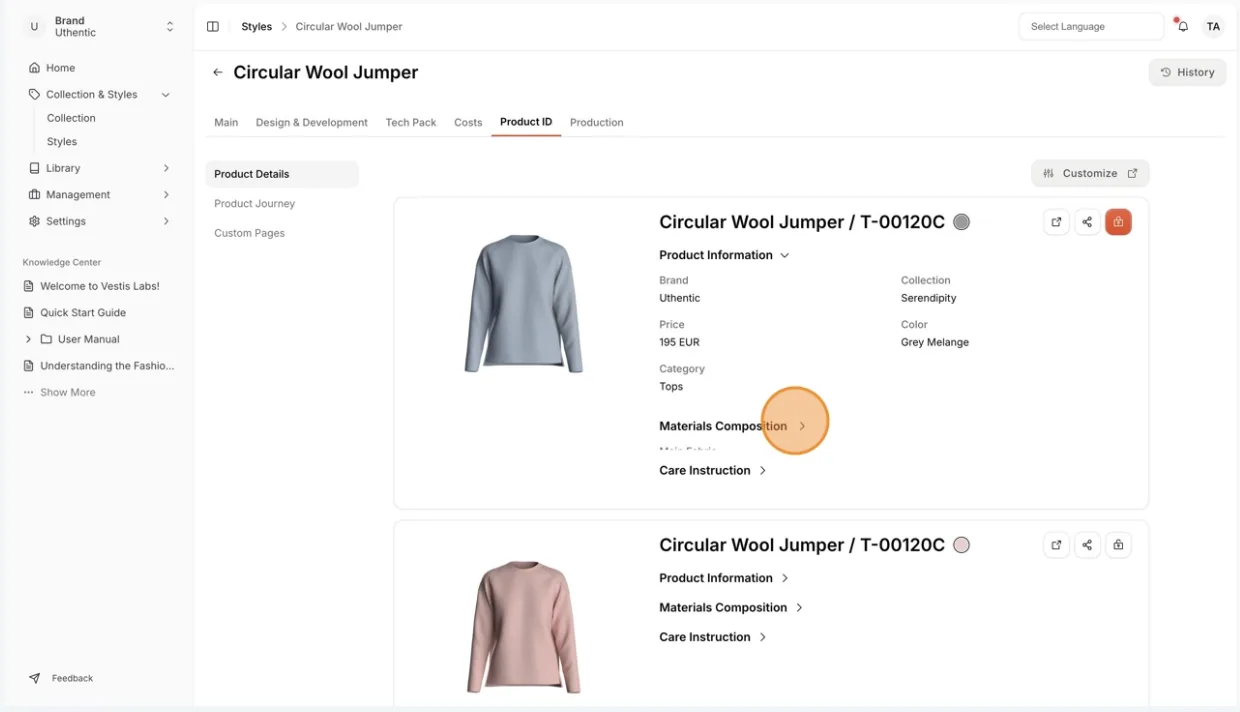
Task: Open the pink jumper card in a new window
Action: coord(1056,545)
